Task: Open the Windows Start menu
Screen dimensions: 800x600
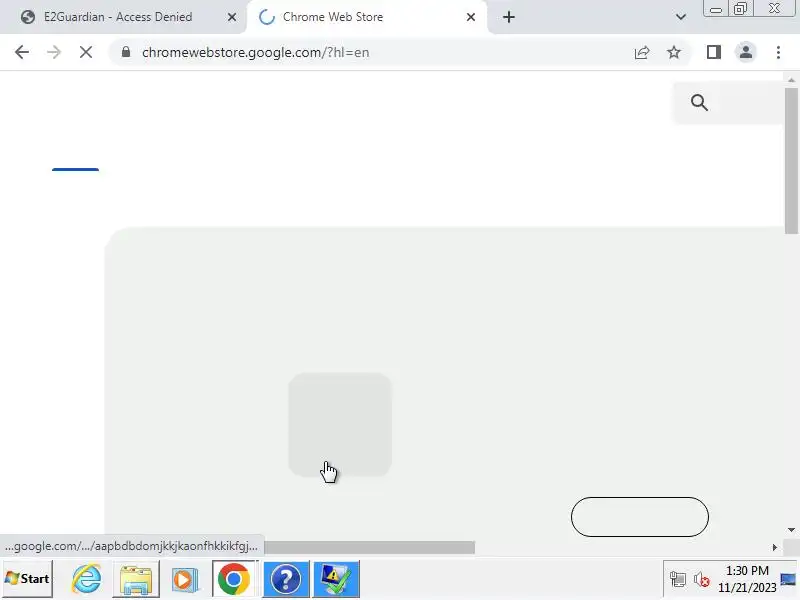Action: point(28,579)
